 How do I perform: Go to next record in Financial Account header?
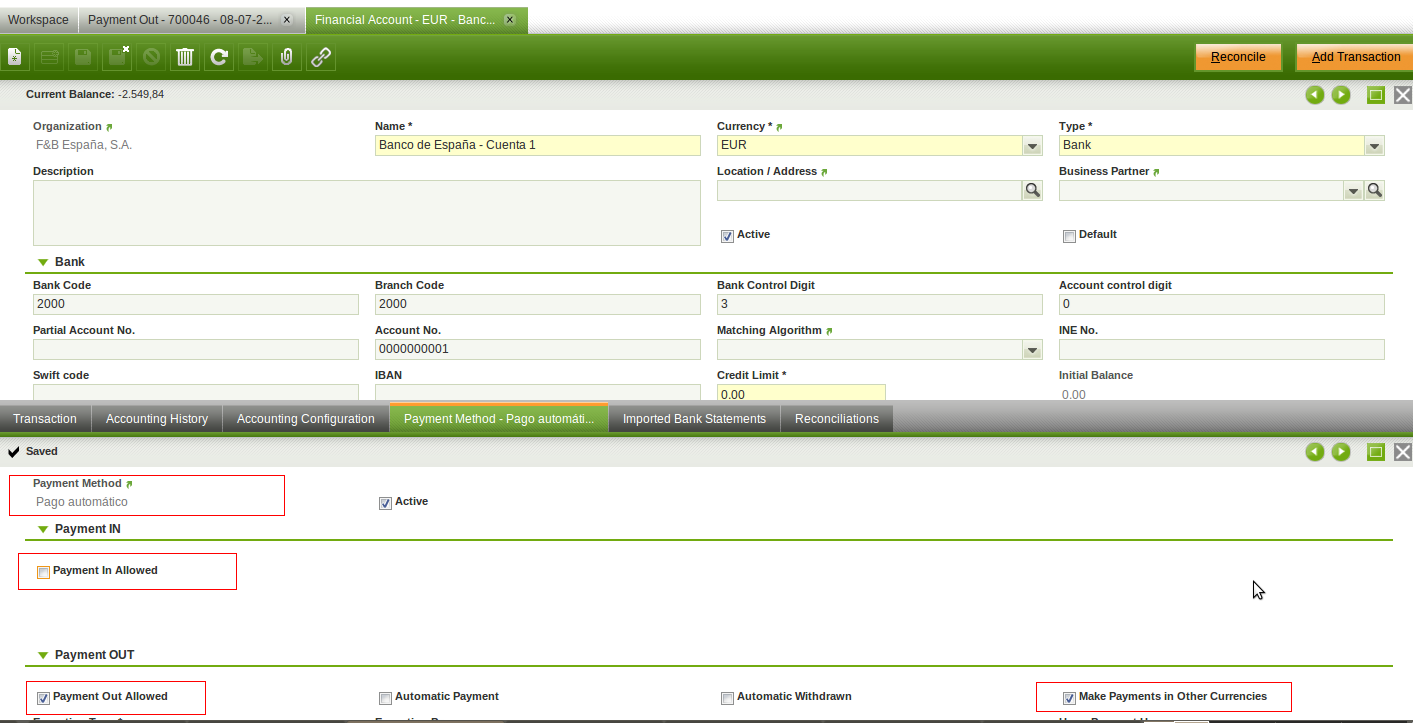point(1341,95)
